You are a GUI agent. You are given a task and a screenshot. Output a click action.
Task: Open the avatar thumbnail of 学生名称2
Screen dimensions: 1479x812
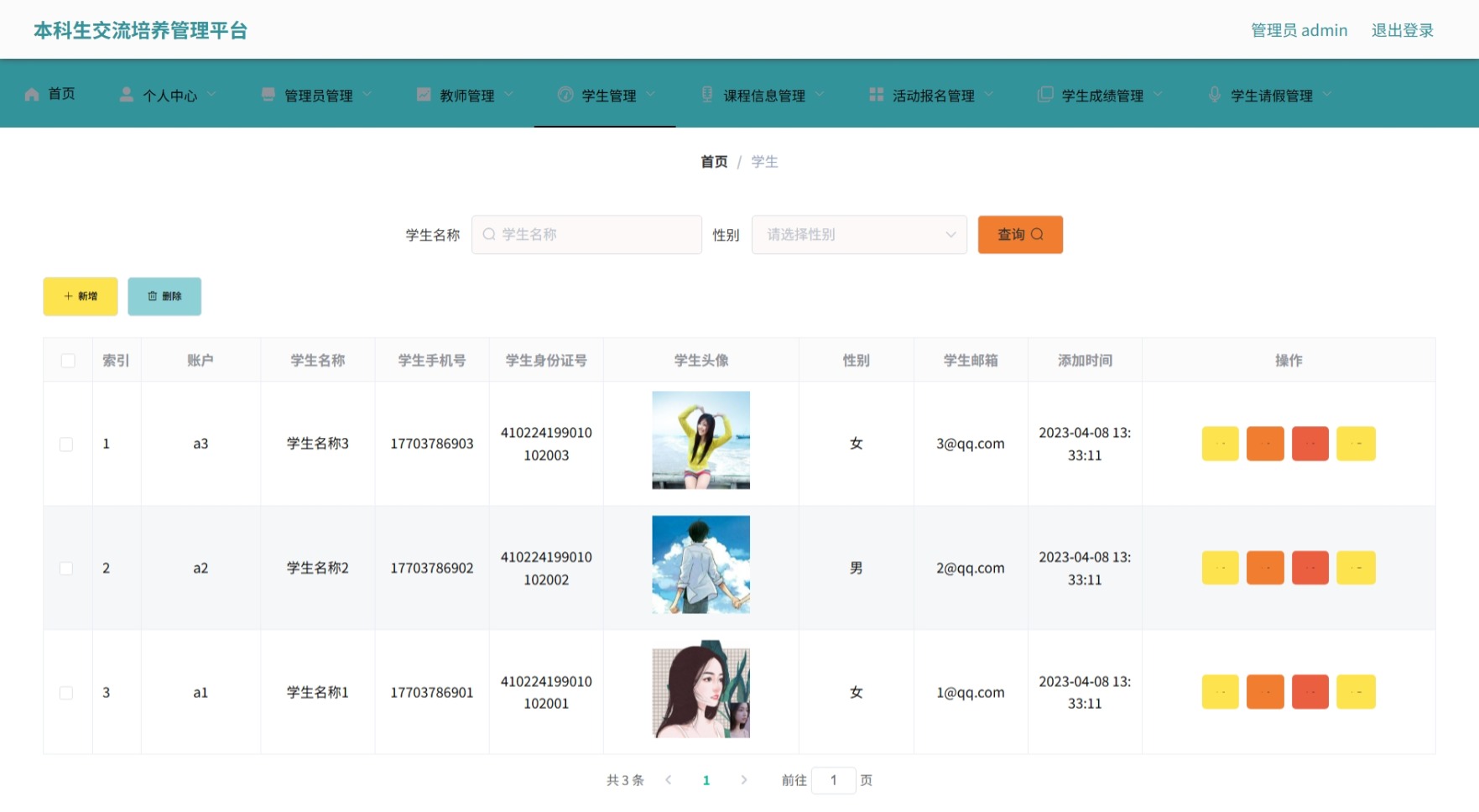pos(700,565)
